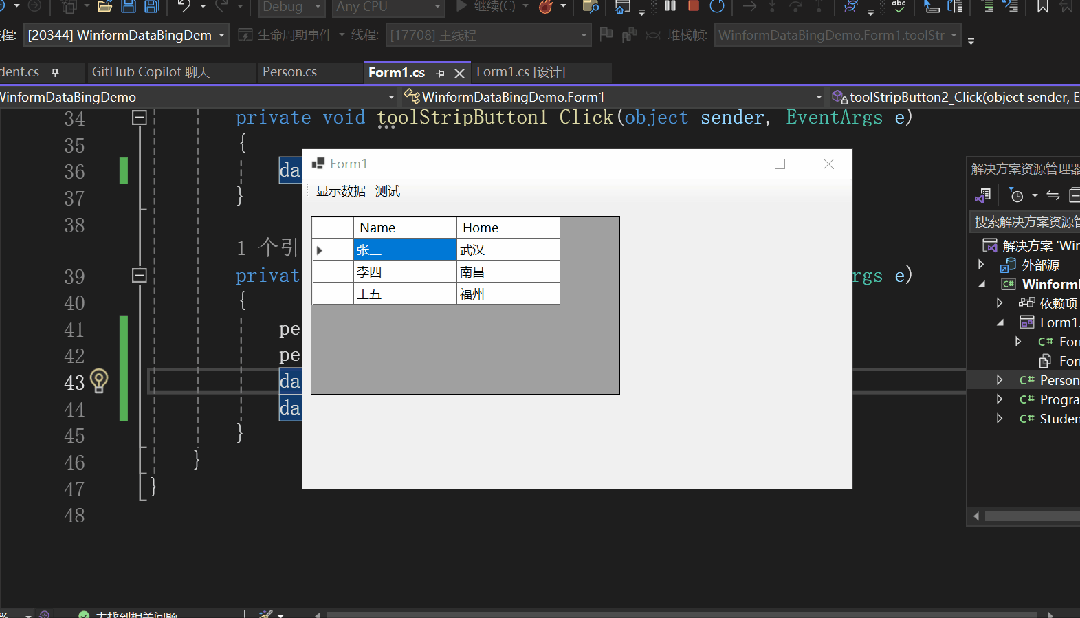Select the 南昌 cell in the data grid
The width and height of the screenshot is (1080, 618).
508,272
